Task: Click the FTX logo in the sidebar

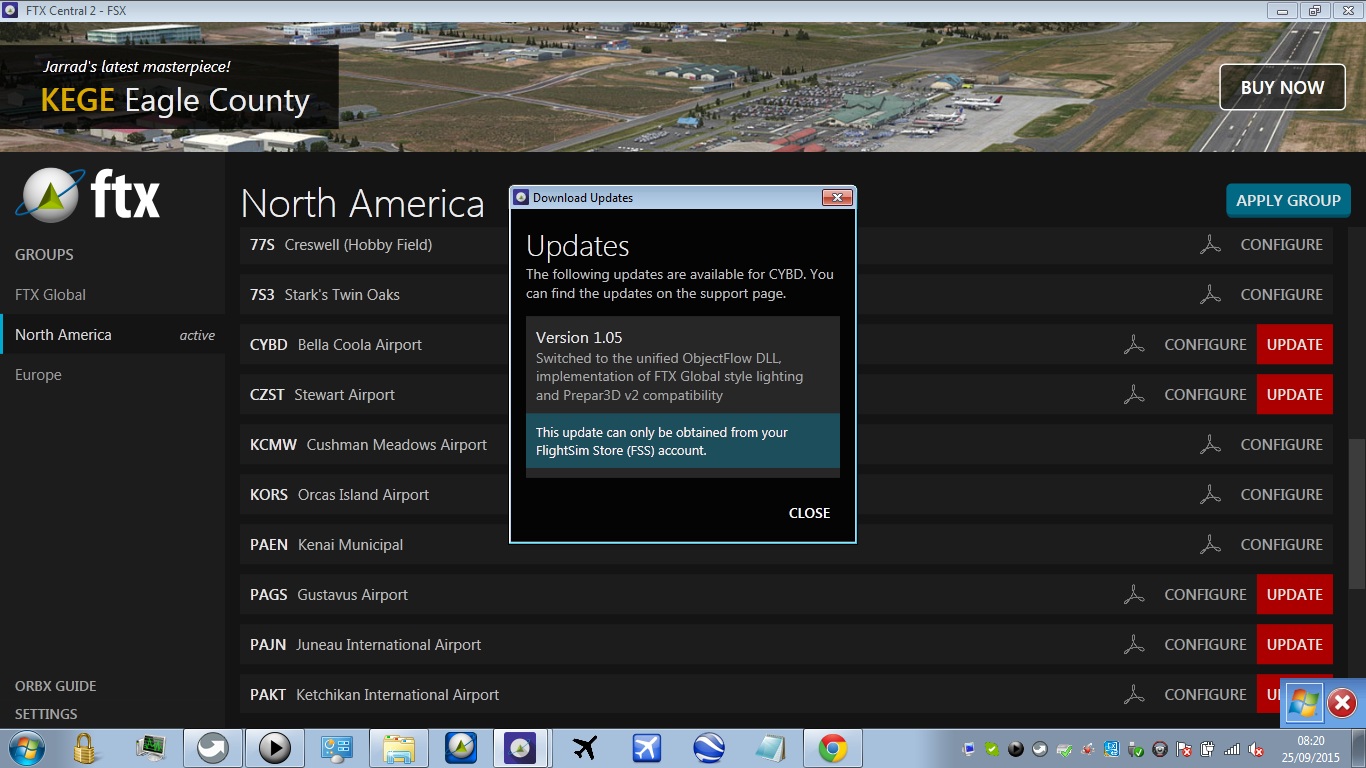Action: click(88, 195)
